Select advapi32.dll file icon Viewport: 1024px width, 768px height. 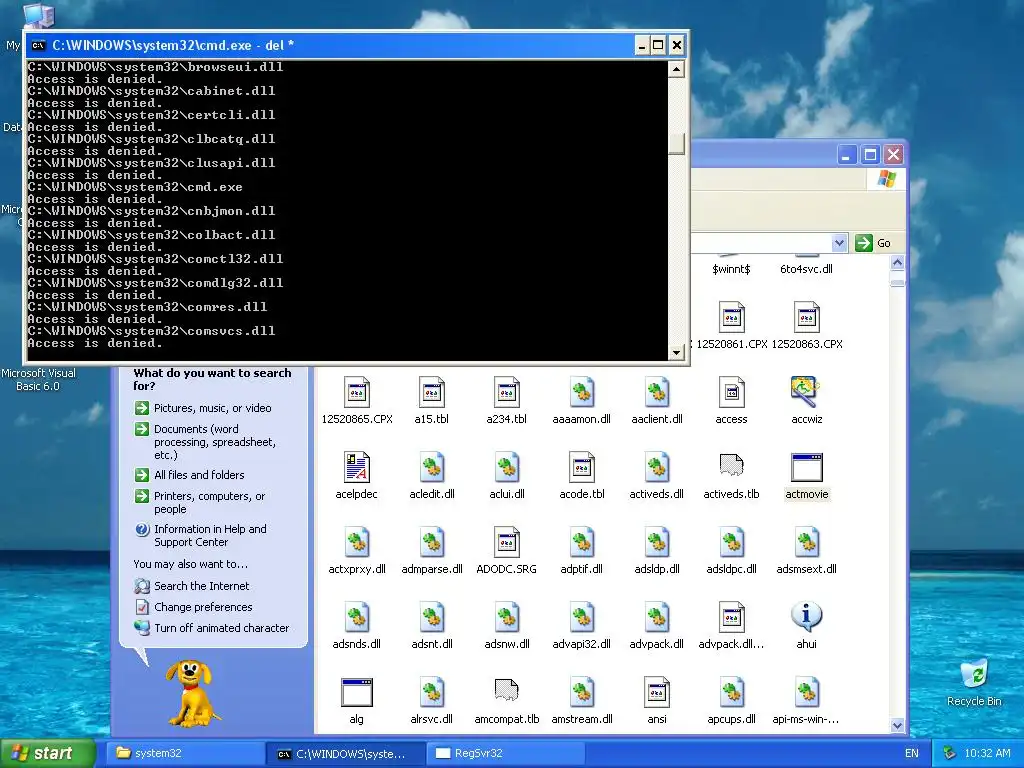click(582, 618)
